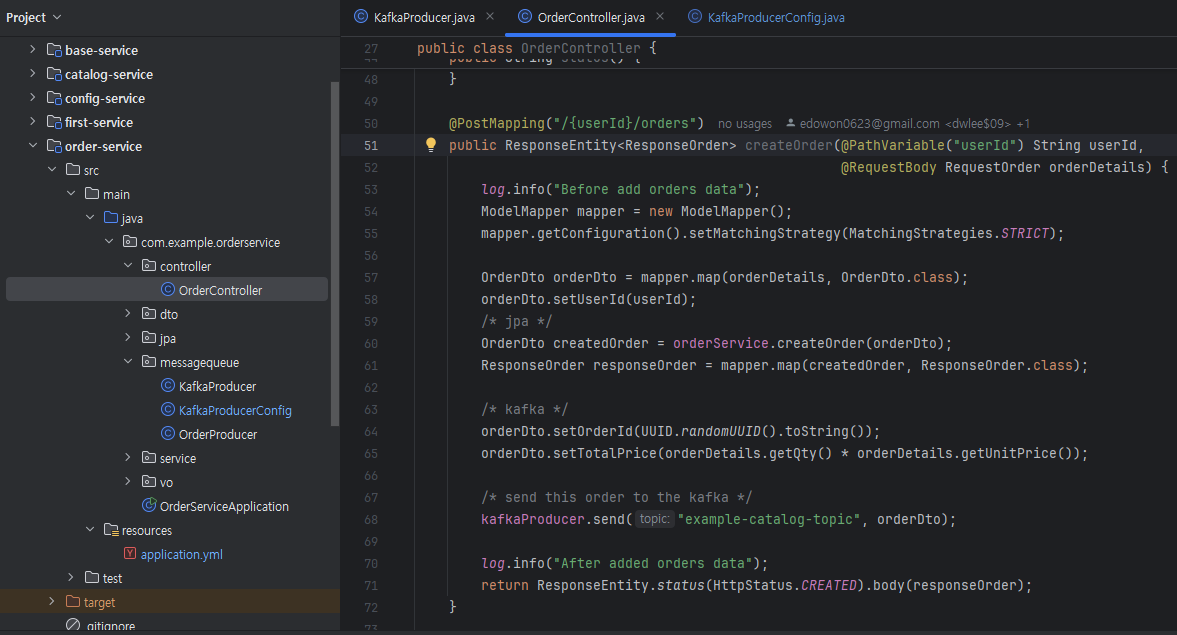Click the class icon on KafkaProducer.java tab
This screenshot has width=1177, height=635.
(361, 17)
